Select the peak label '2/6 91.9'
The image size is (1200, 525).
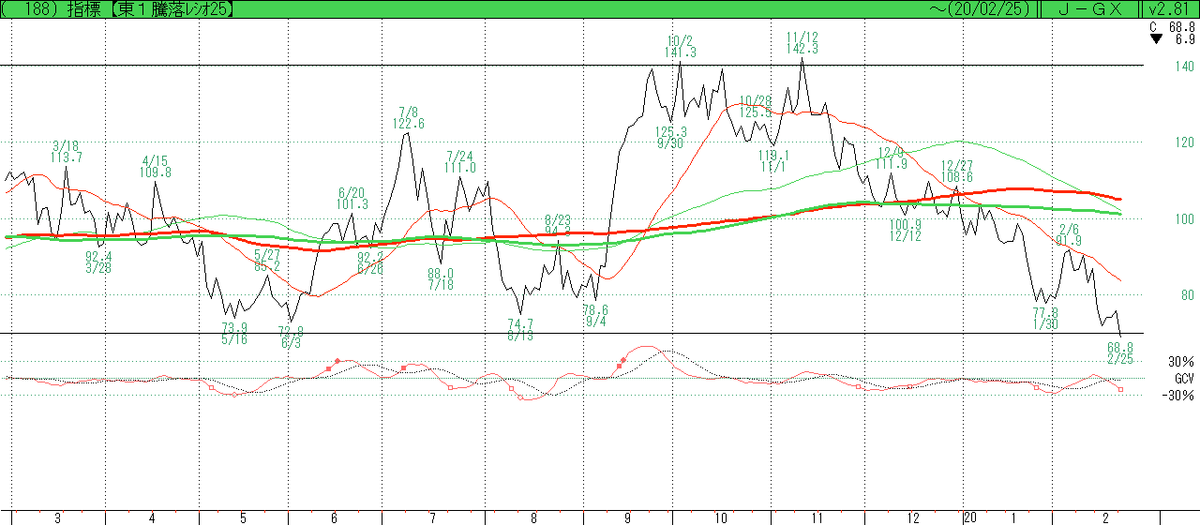pos(1068,234)
